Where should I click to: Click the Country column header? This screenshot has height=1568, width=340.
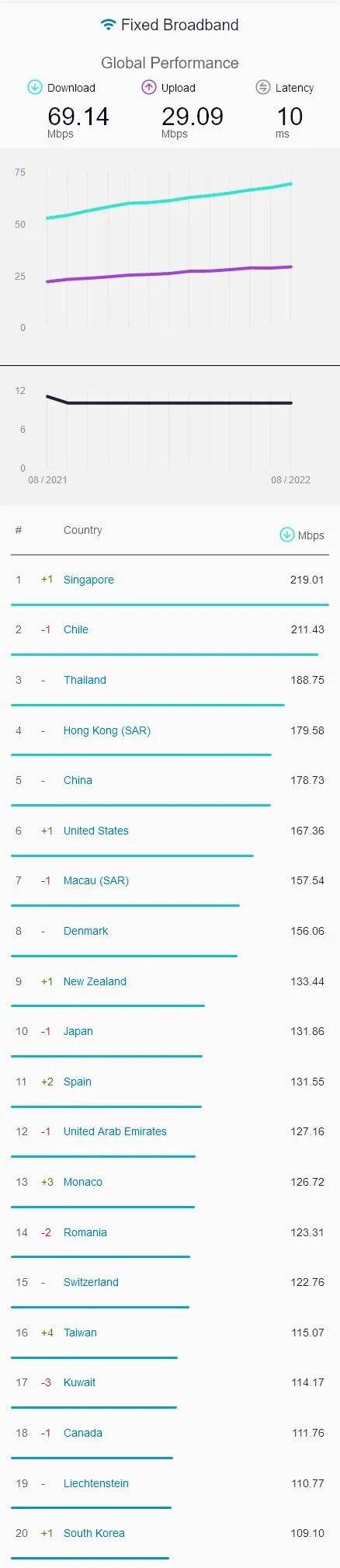click(x=83, y=530)
